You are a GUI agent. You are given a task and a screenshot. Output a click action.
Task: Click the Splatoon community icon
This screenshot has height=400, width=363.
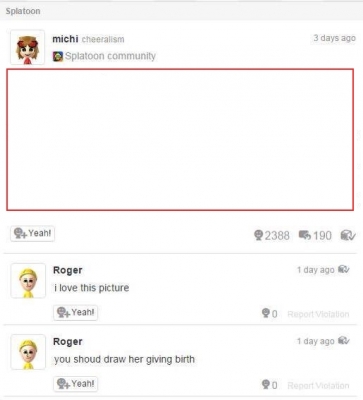pyautogui.click(x=58, y=56)
